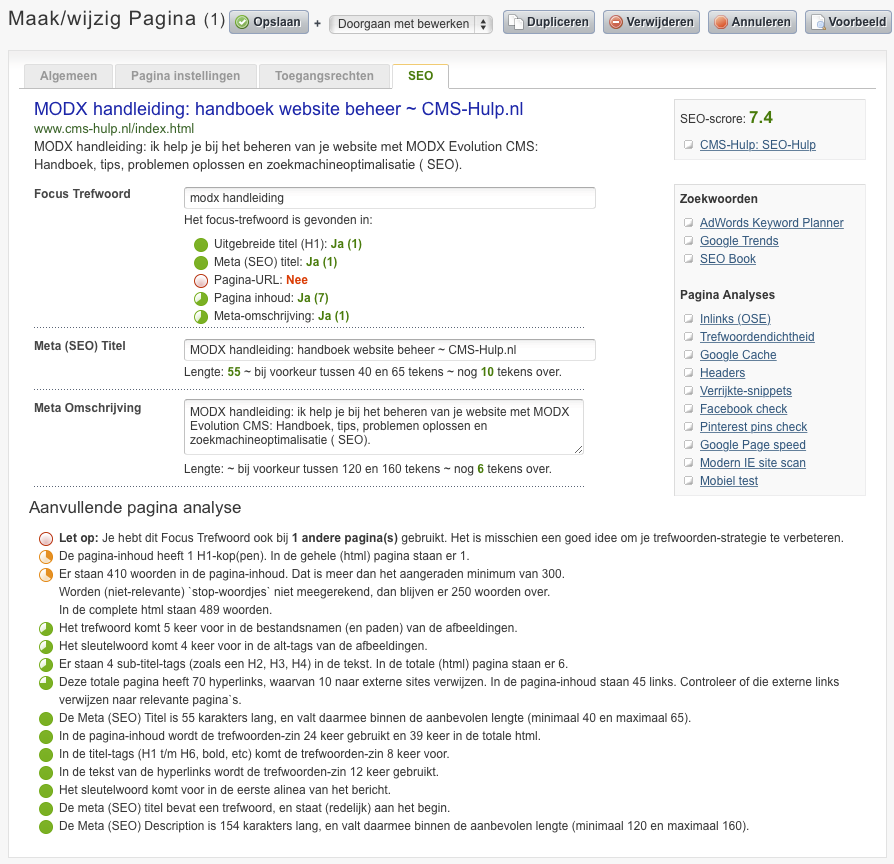Image resolution: width=894 pixels, height=864 pixels.
Task: Open the Pagina instellingen tab
Action: (186, 76)
